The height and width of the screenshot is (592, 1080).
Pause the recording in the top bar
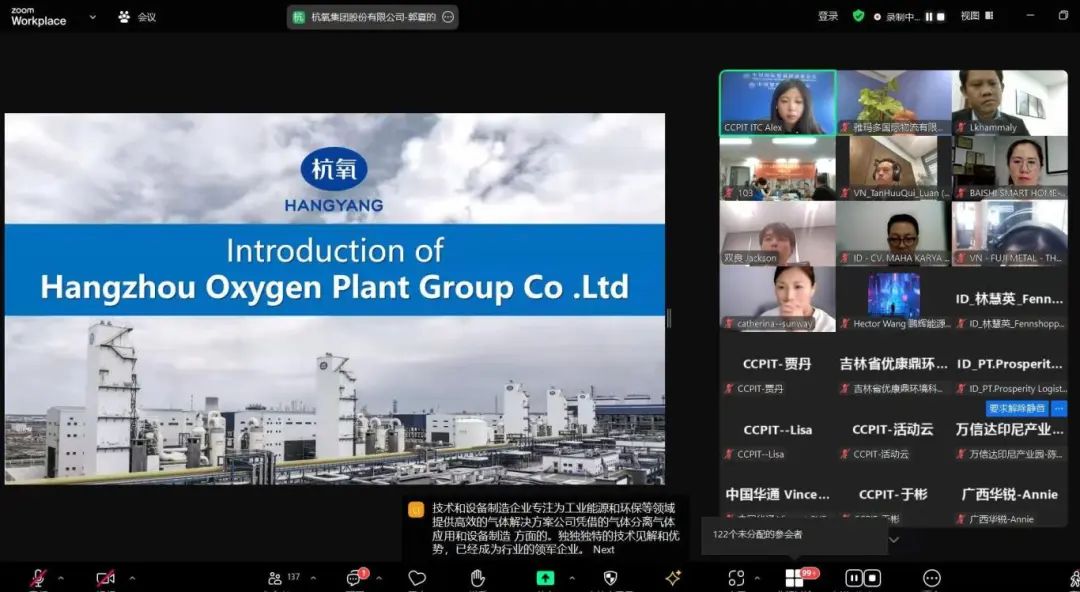[x=929, y=16]
